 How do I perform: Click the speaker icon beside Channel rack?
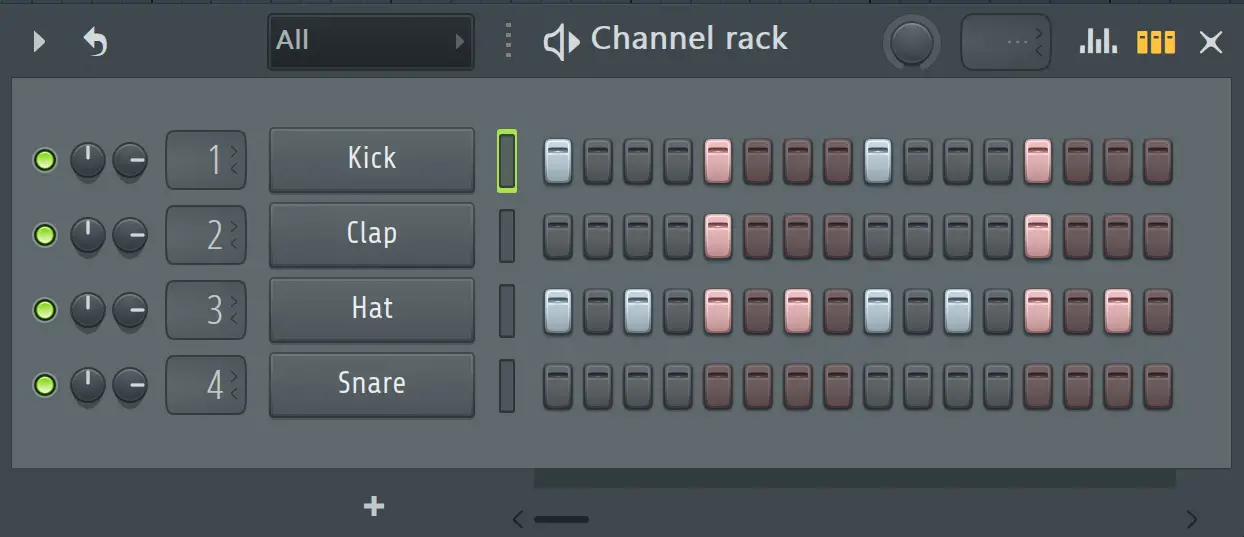click(561, 42)
